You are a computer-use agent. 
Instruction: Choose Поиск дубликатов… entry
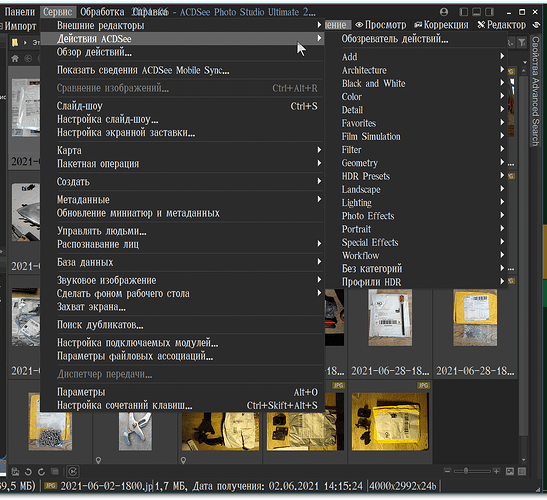click(x=182, y=324)
